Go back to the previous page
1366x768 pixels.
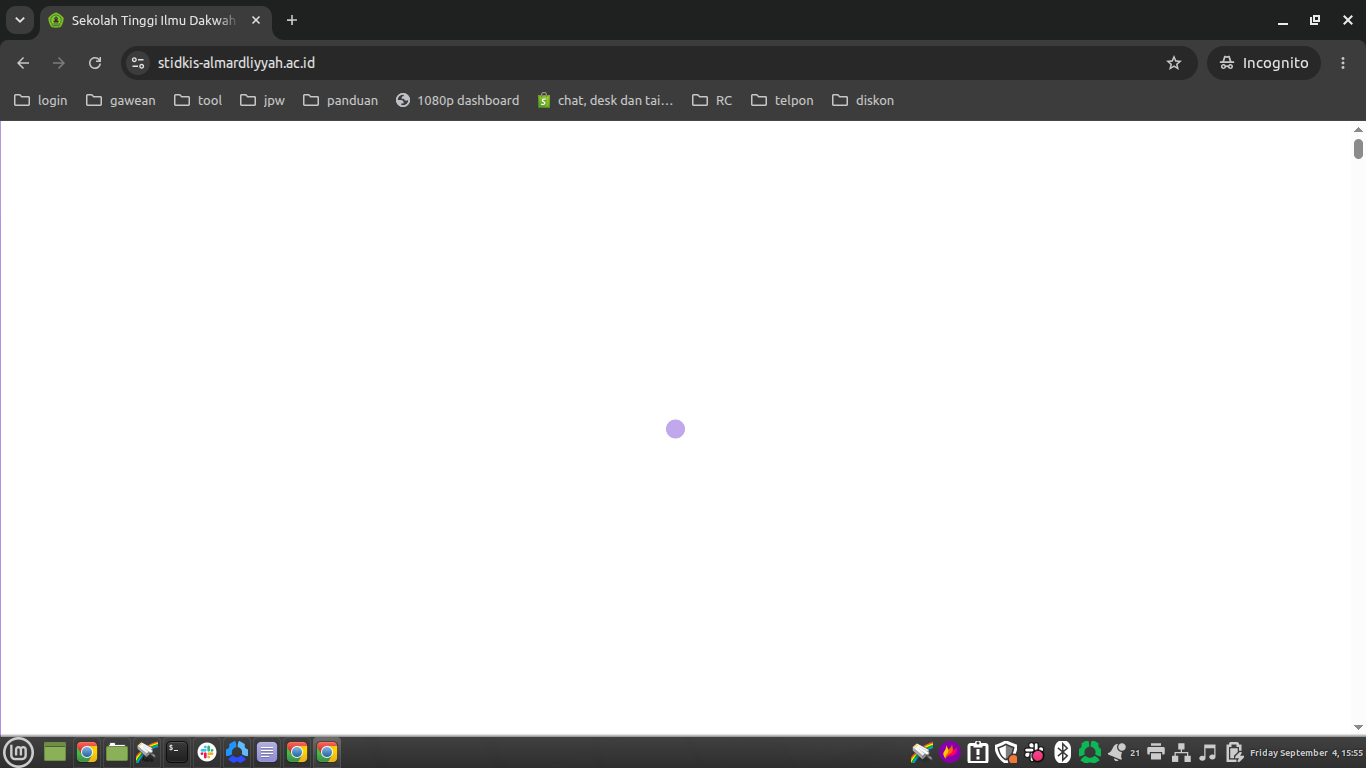pos(23,63)
